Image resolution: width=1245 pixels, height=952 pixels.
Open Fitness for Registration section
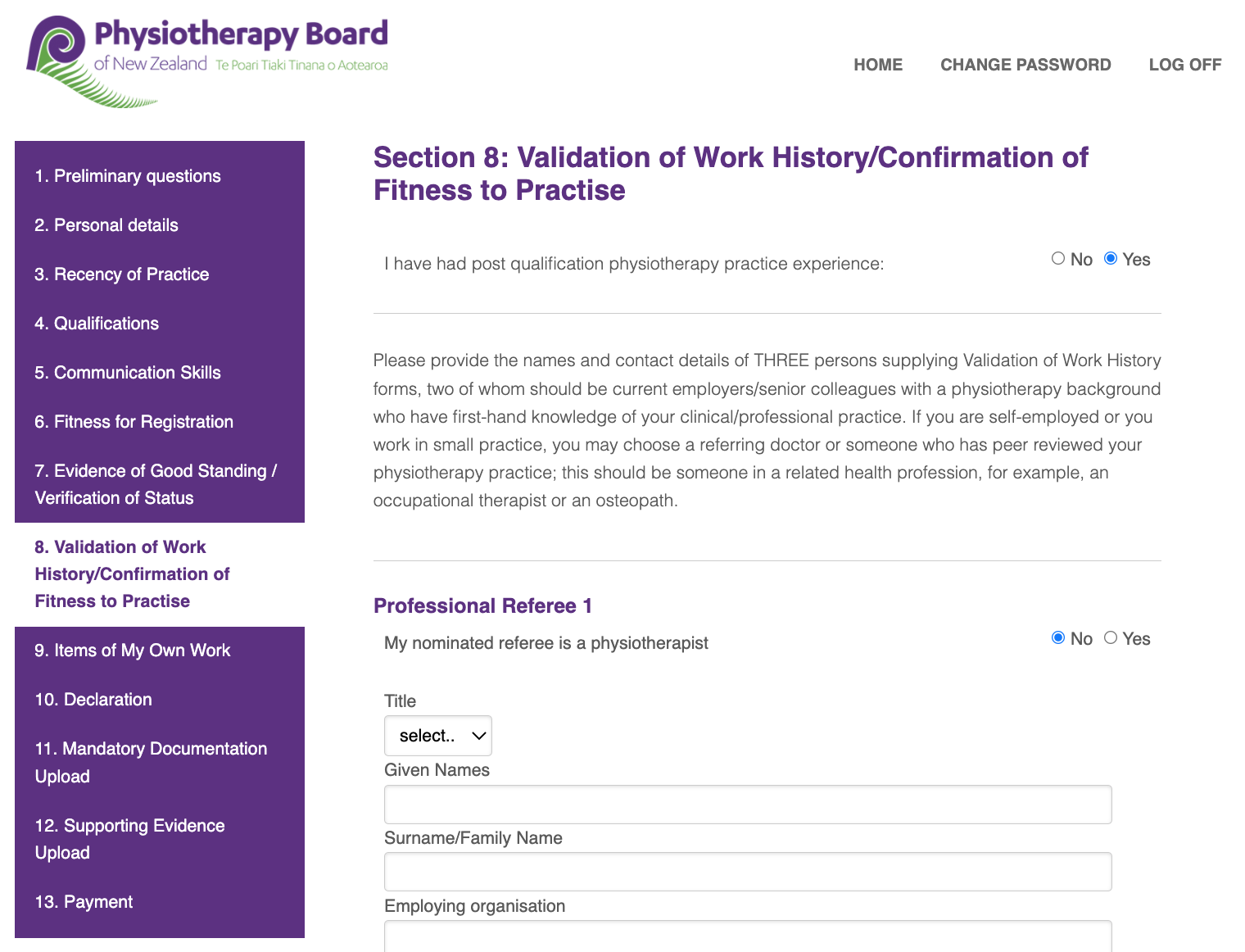pyautogui.click(x=134, y=422)
